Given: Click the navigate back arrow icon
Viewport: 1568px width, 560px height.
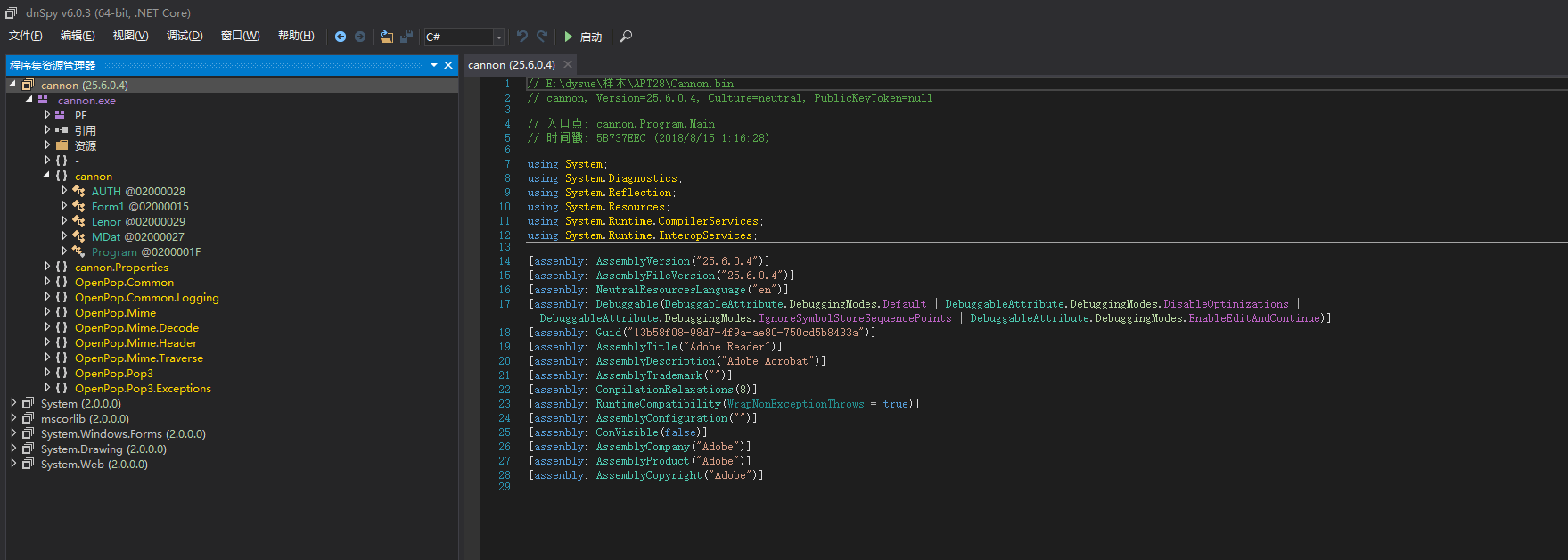Looking at the screenshot, I should click(x=340, y=37).
